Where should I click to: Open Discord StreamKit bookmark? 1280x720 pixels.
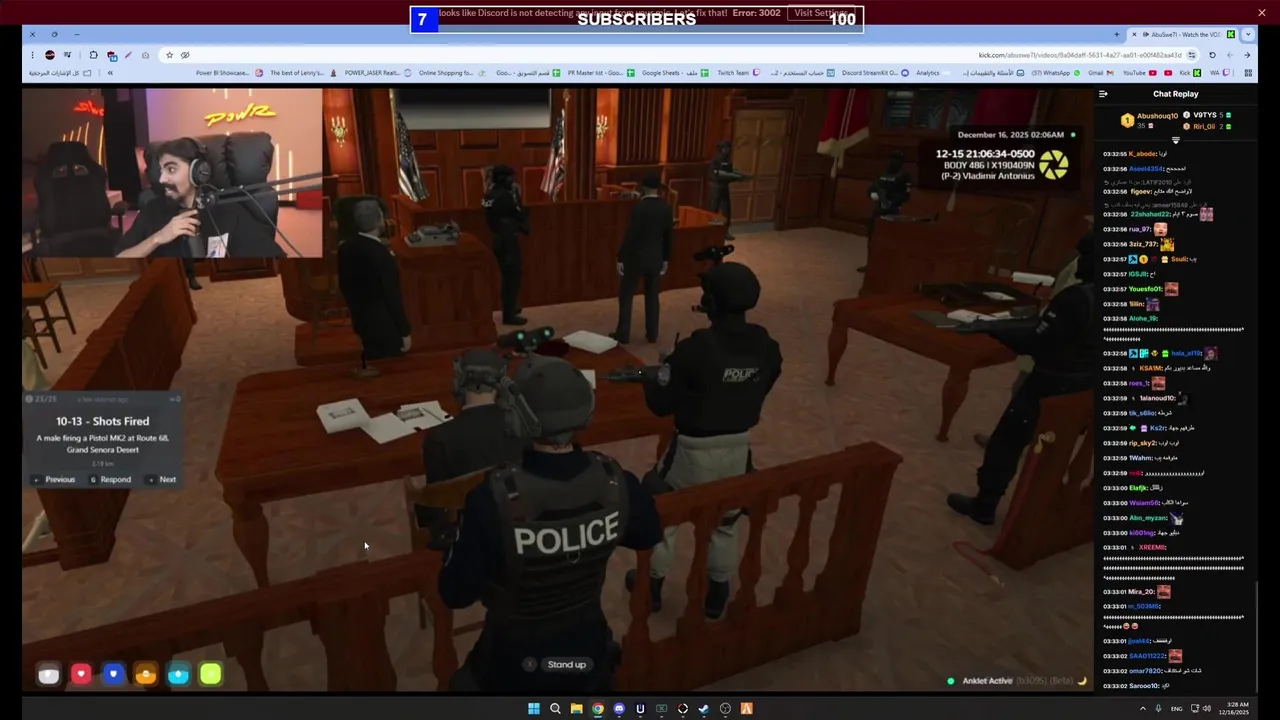(874, 73)
